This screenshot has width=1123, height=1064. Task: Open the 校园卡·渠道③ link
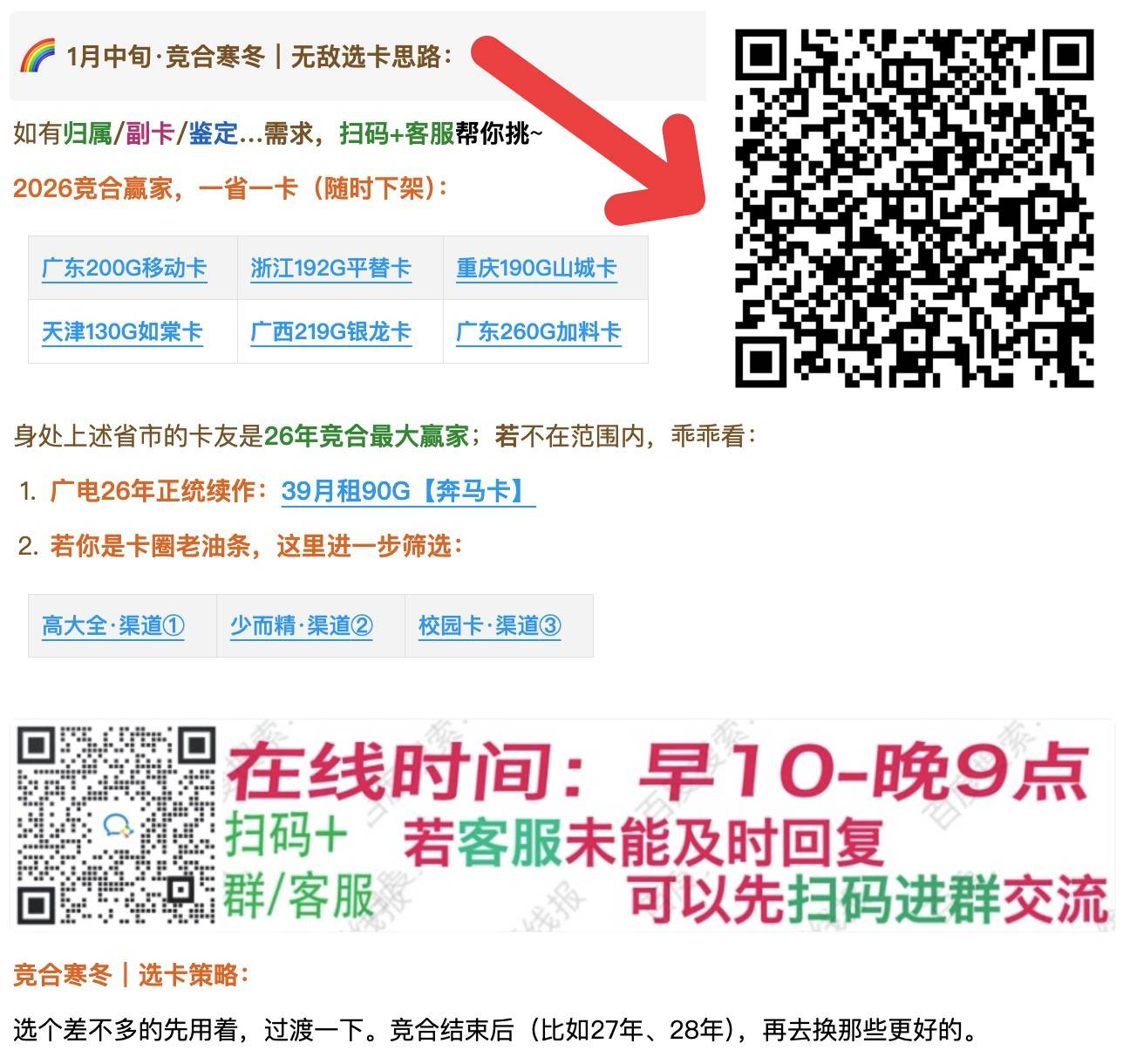[490, 625]
